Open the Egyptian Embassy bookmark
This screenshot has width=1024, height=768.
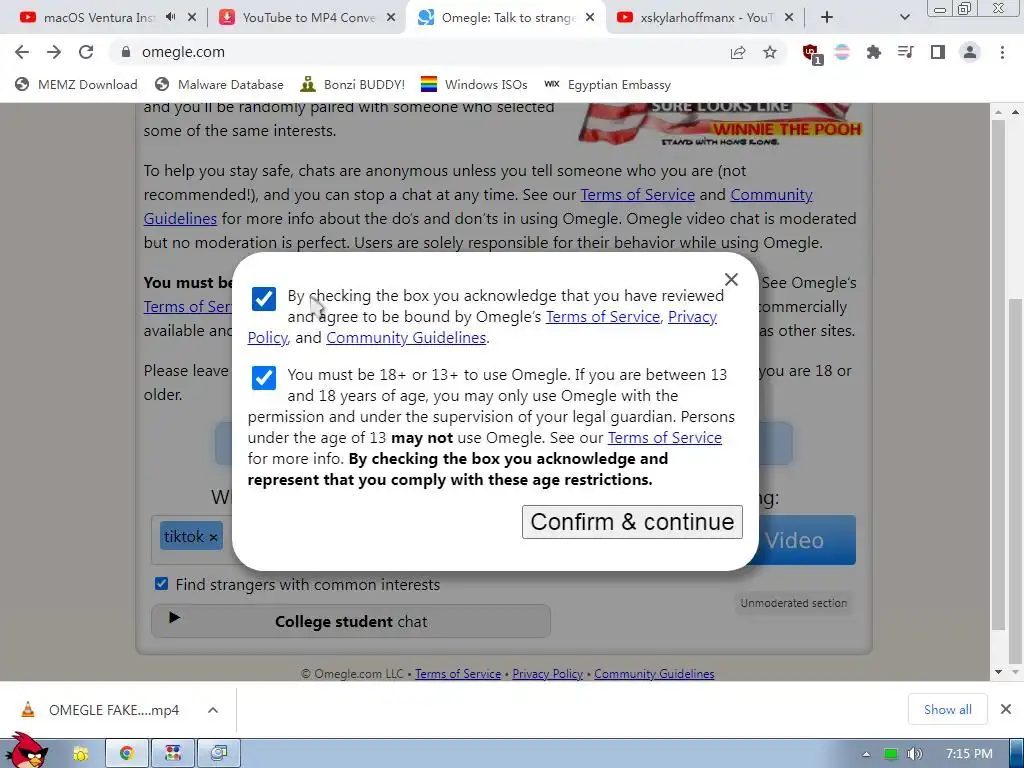(608, 85)
